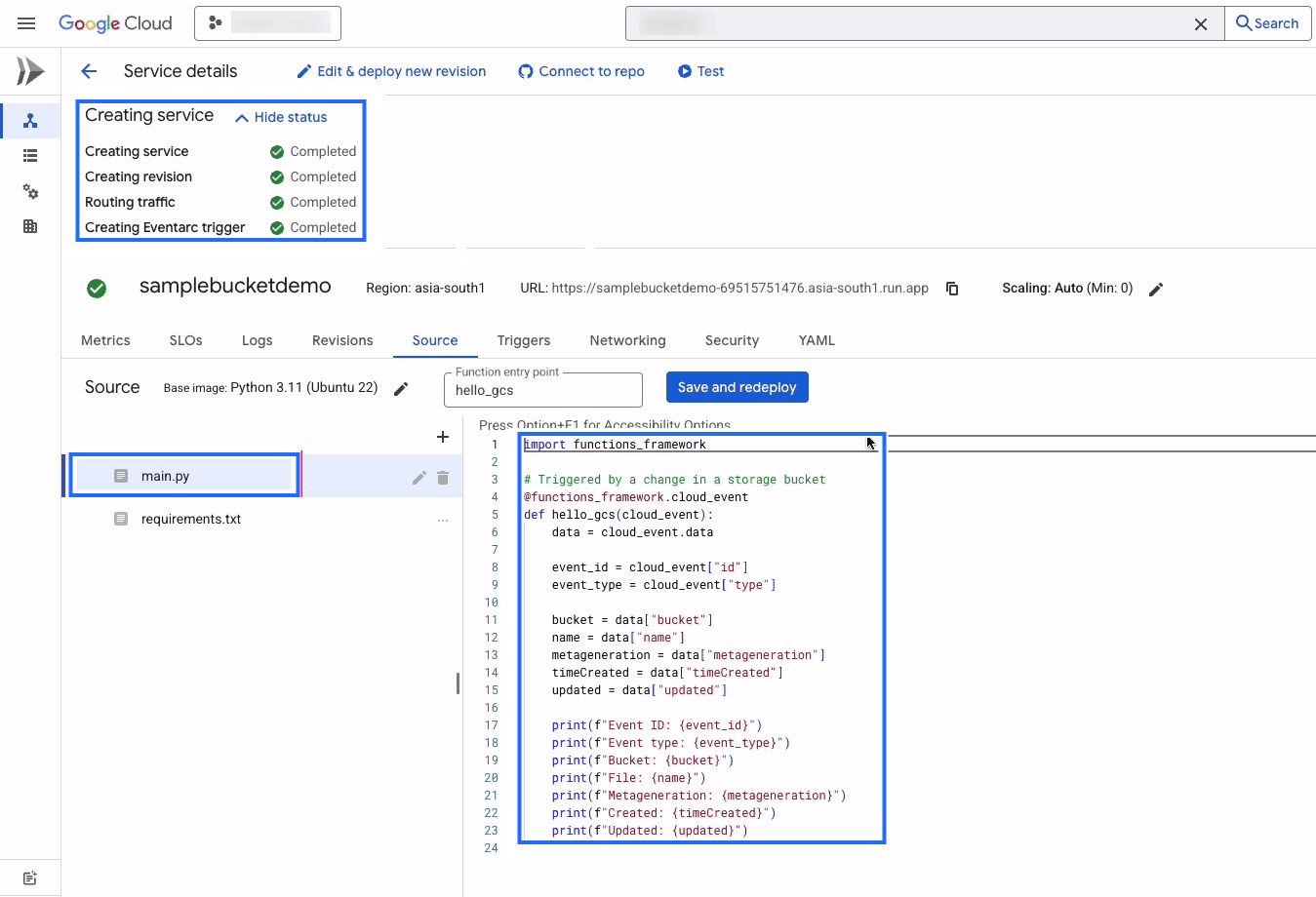This screenshot has width=1316, height=897.
Task: Open requirements.txt more options menu
Action: (443, 520)
